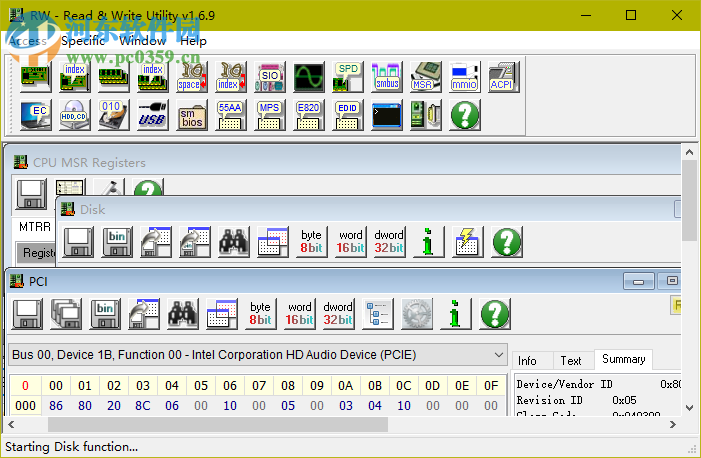Open the EDID tool icon
This screenshot has width=701, height=458.
point(347,114)
